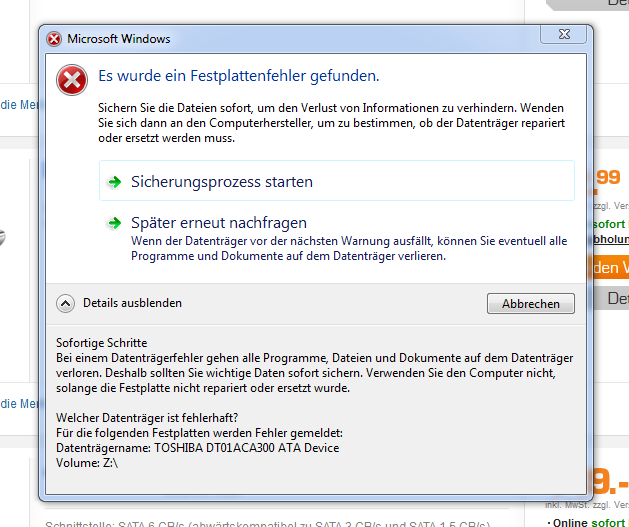Image resolution: width=629 pixels, height=527 pixels.
Task: Click the green arrow next to Sicherungsprozess starten
Action: (114, 182)
